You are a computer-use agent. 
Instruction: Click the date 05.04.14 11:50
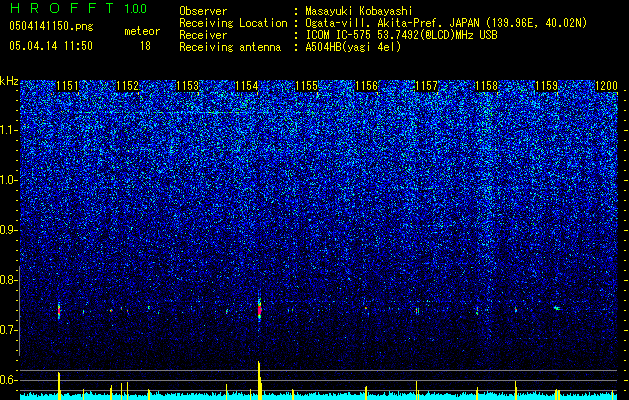pos(51,46)
